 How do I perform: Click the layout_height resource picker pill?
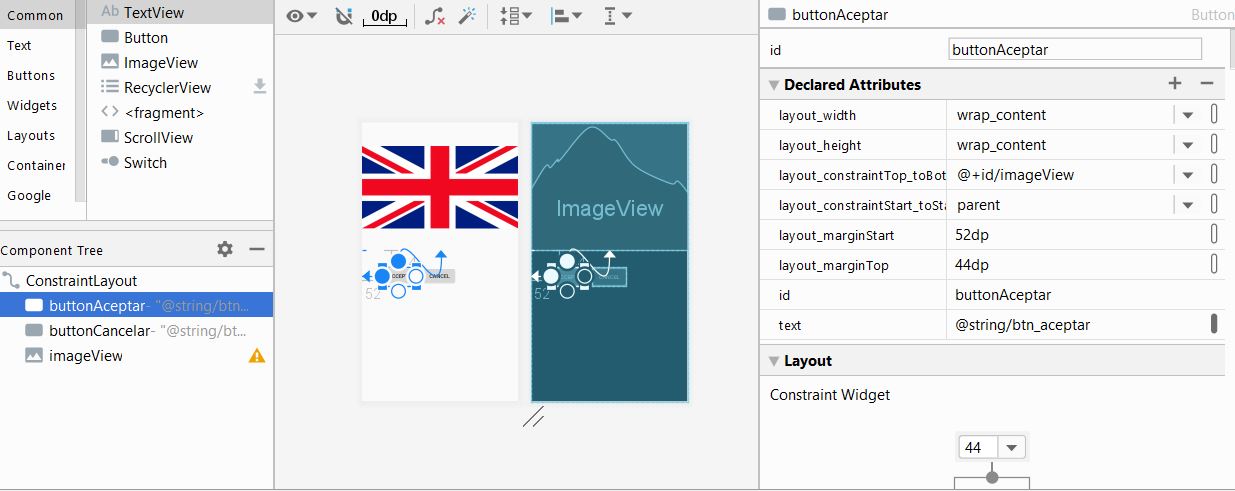coord(1214,145)
